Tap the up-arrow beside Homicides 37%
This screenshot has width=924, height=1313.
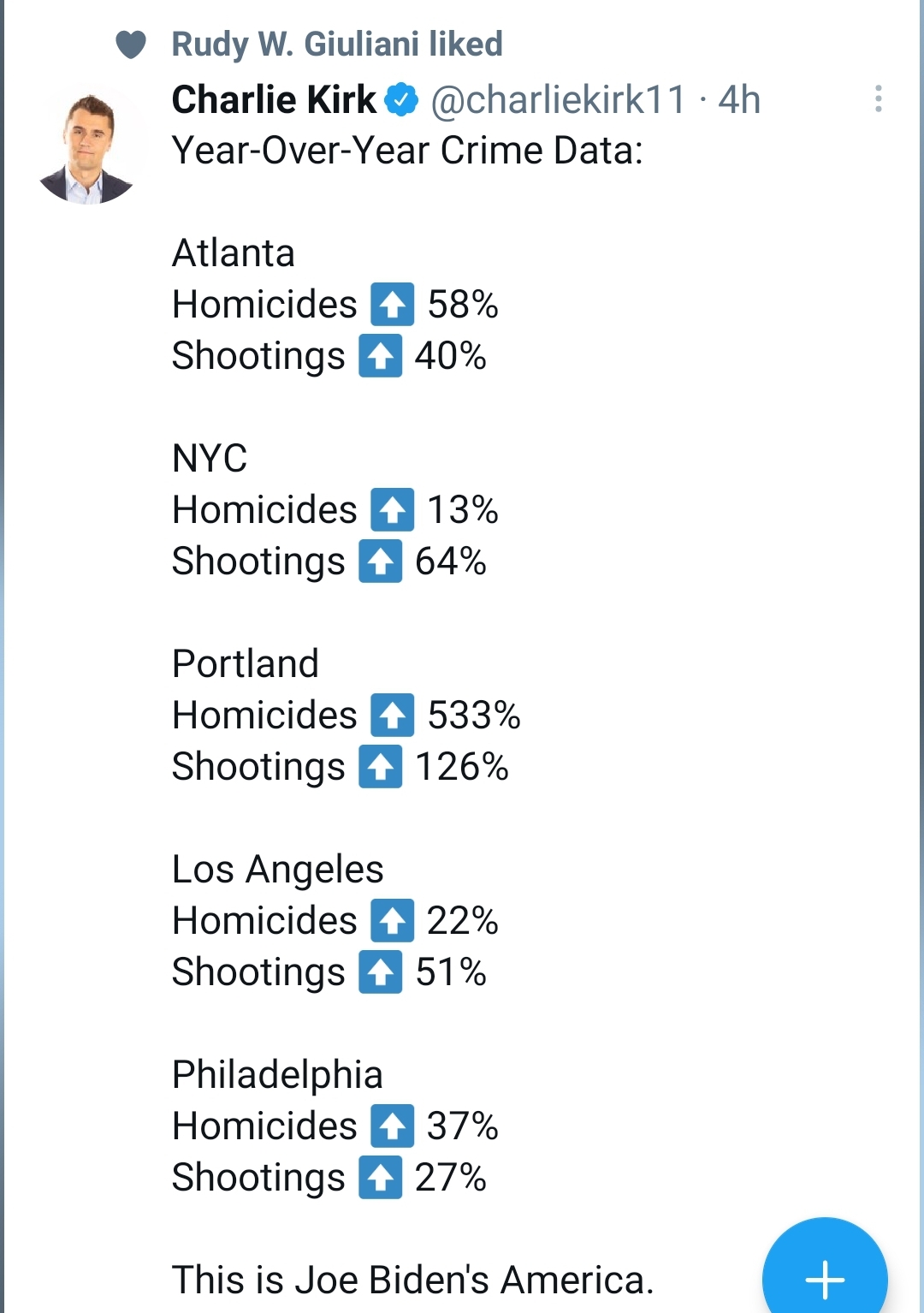click(393, 1126)
